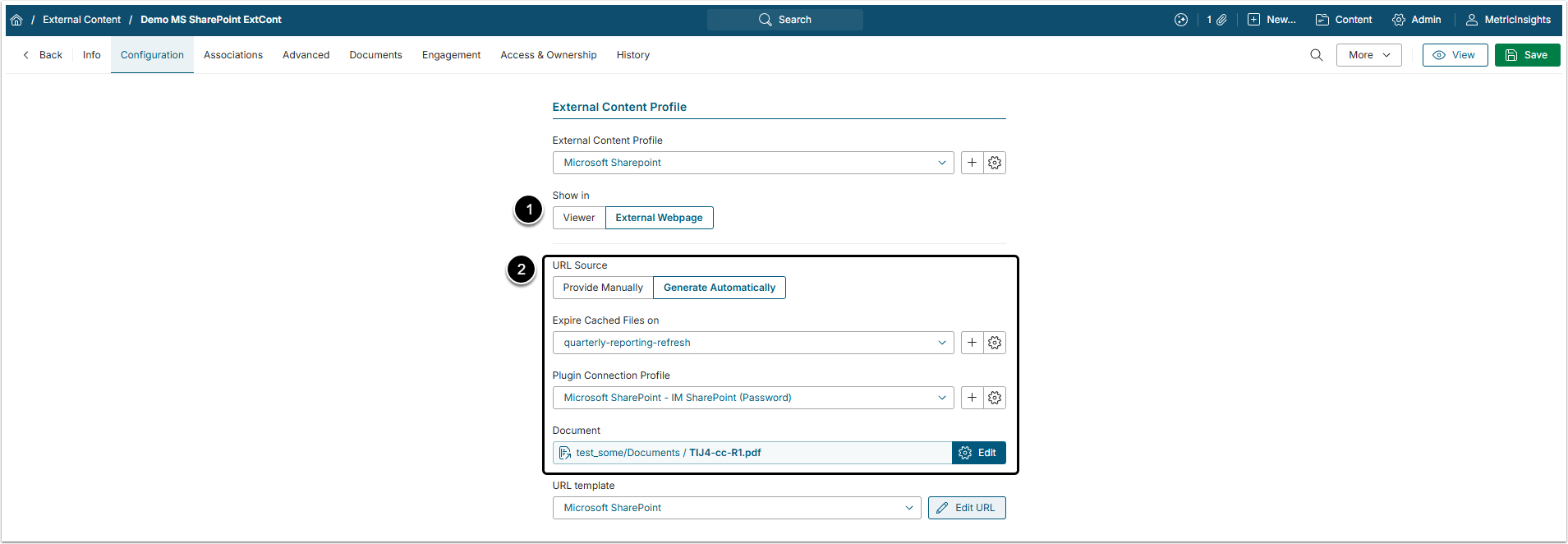Click the paperclip attachments icon in the header

coord(1221,20)
